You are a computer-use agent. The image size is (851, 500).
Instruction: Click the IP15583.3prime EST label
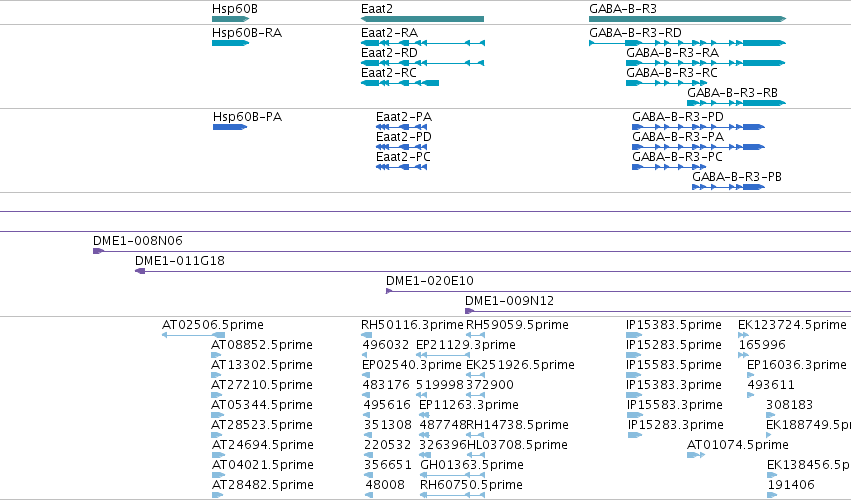point(675,405)
